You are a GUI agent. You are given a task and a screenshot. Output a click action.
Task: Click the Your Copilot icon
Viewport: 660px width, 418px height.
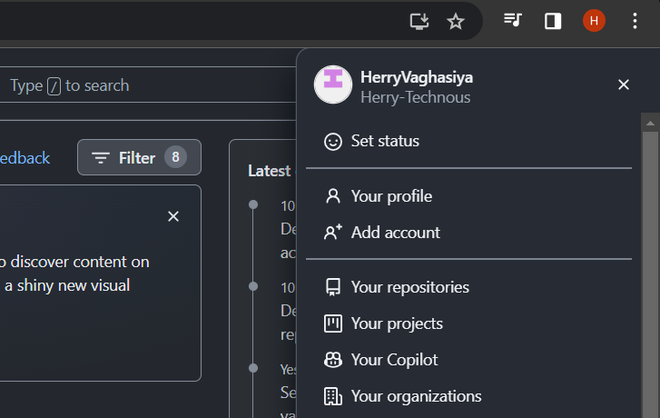pyautogui.click(x=333, y=359)
